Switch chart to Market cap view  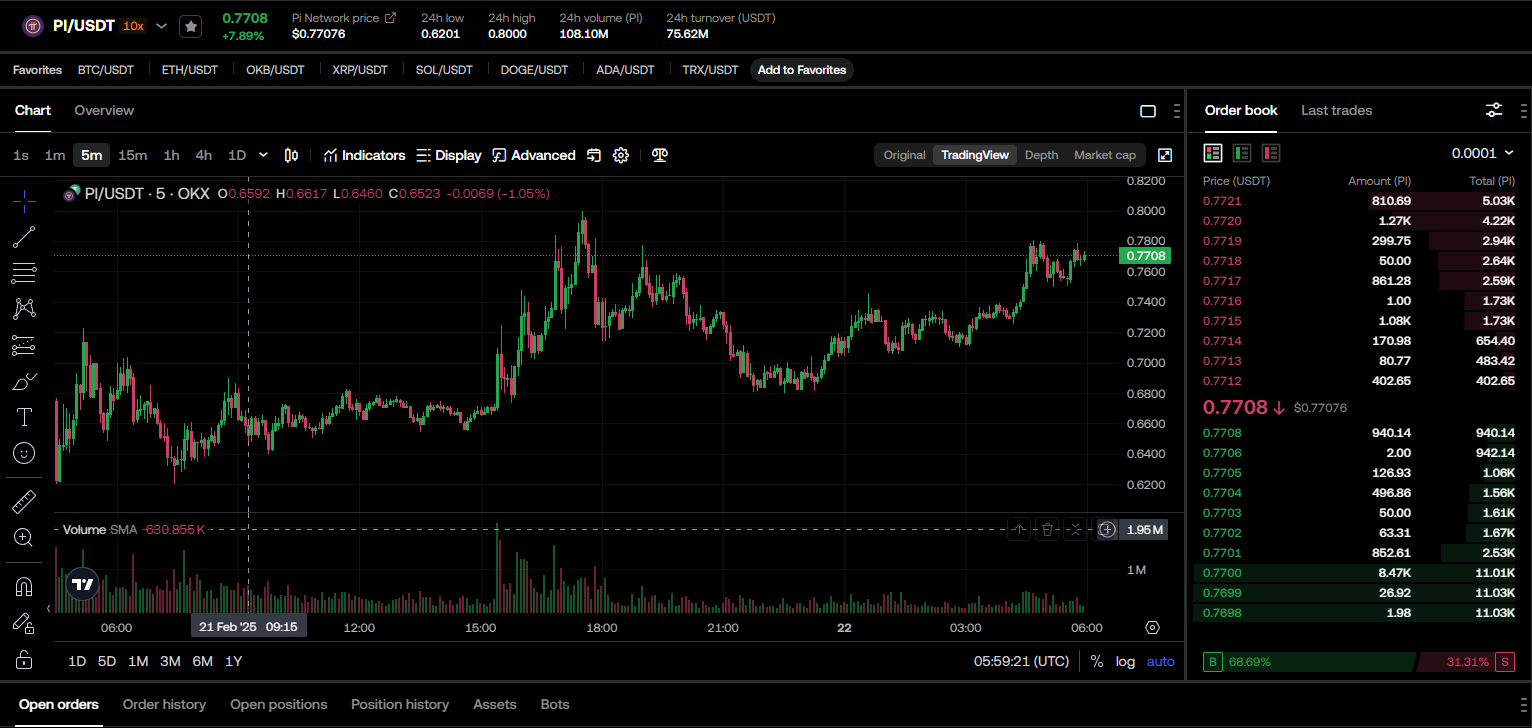(x=1105, y=155)
